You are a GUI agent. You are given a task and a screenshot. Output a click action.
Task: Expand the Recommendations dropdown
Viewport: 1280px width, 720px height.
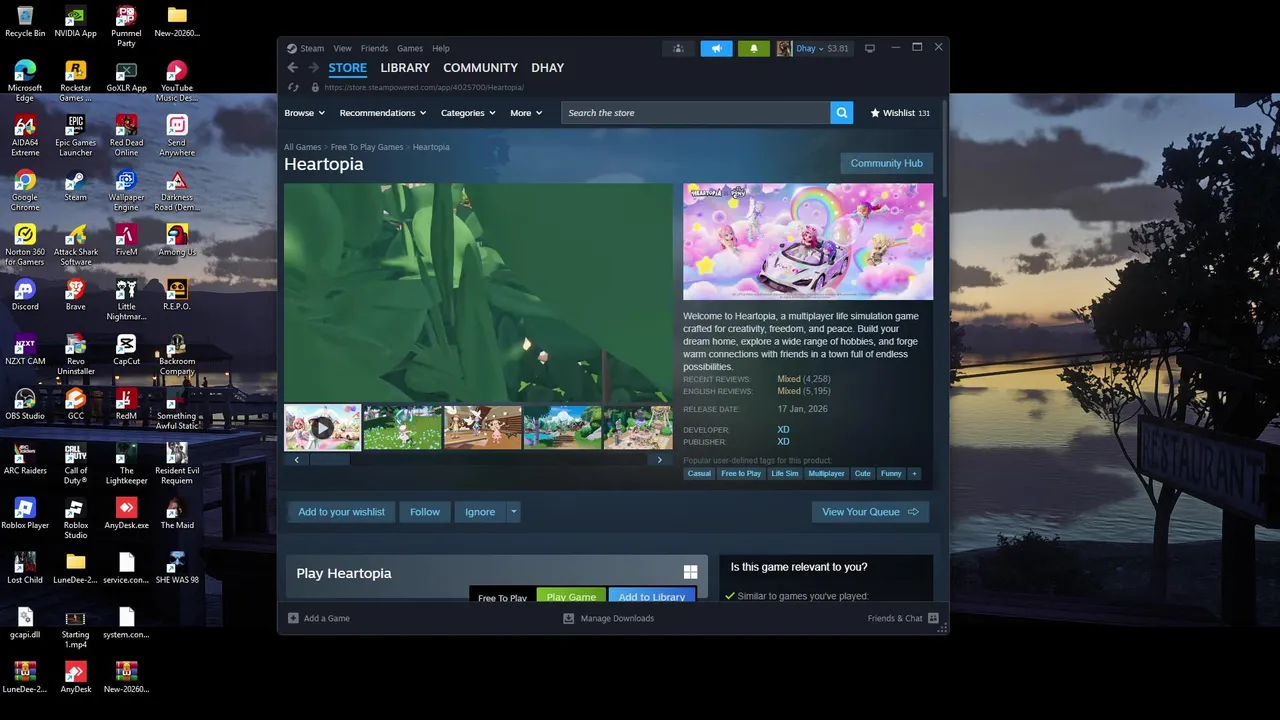[x=383, y=113]
